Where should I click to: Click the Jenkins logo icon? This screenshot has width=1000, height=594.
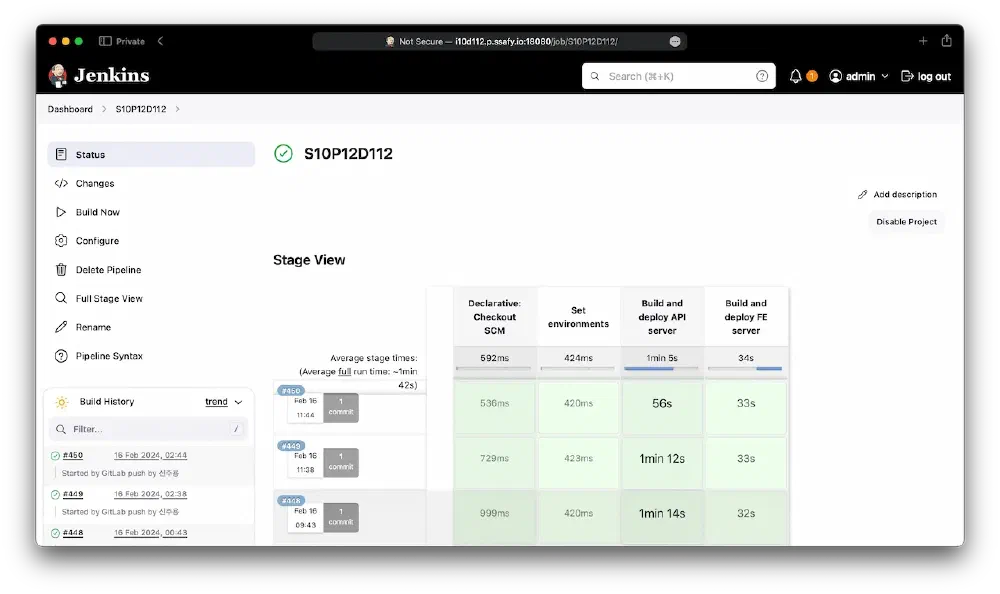pyautogui.click(x=59, y=76)
